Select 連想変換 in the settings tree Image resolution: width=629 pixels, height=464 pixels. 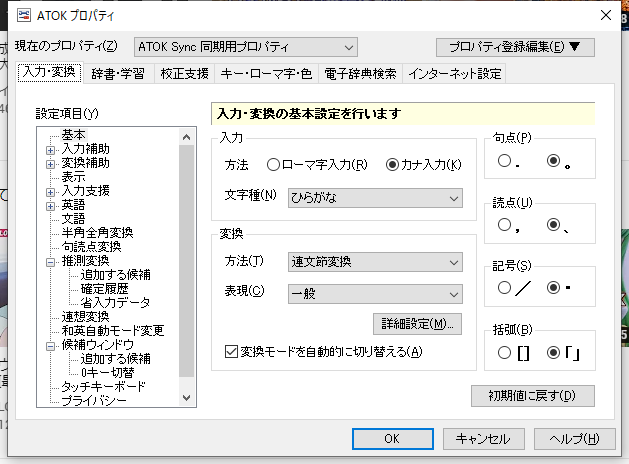85,316
